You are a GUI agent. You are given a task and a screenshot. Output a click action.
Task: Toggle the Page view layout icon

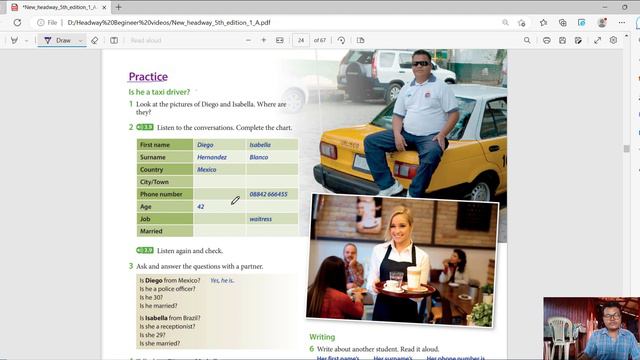[x=114, y=40]
